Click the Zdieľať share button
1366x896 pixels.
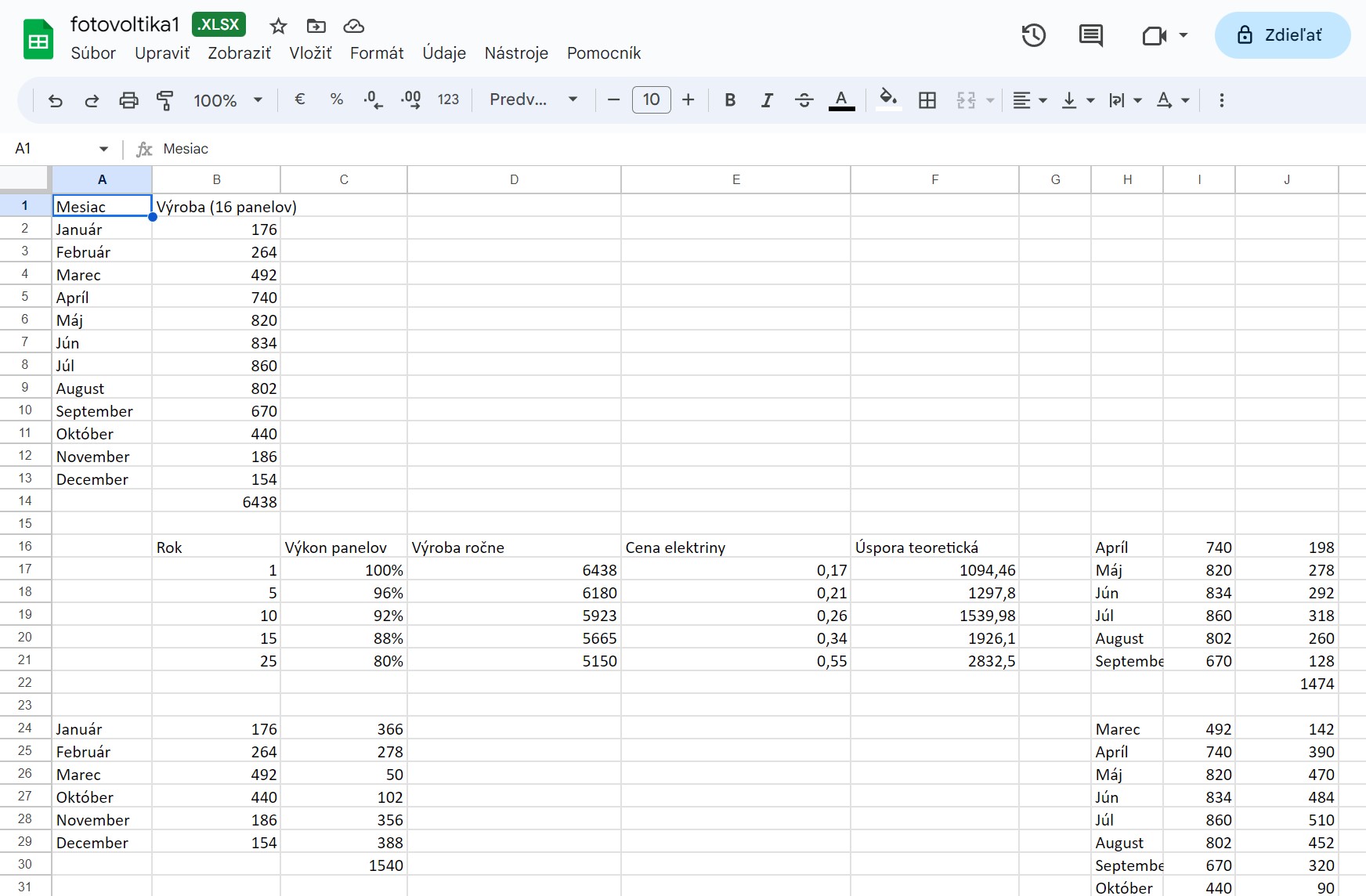click(1282, 35)
